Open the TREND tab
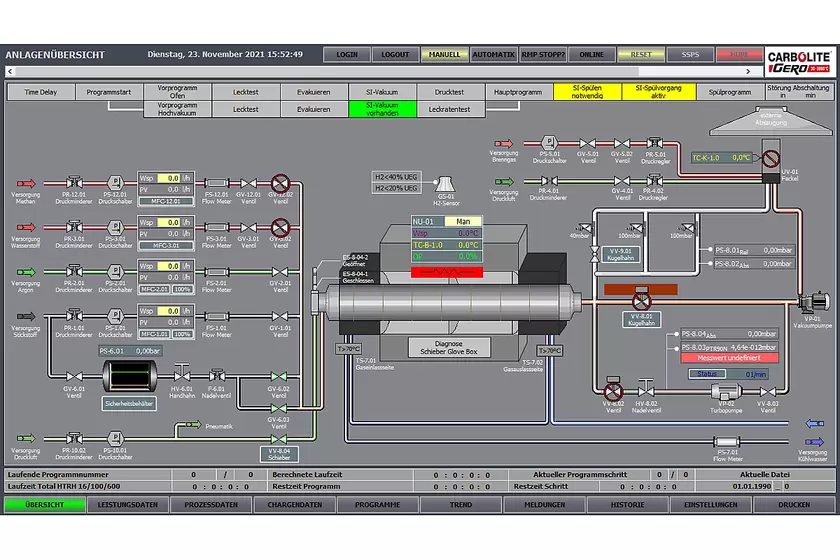The width and height of the screenshot is (840, 560). click(461, 505)
